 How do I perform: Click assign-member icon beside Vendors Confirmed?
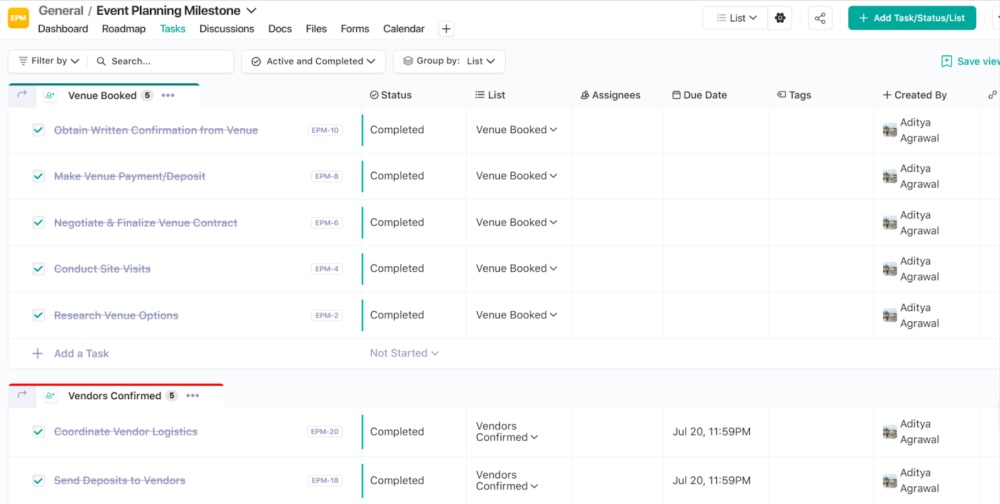[49, 396]
